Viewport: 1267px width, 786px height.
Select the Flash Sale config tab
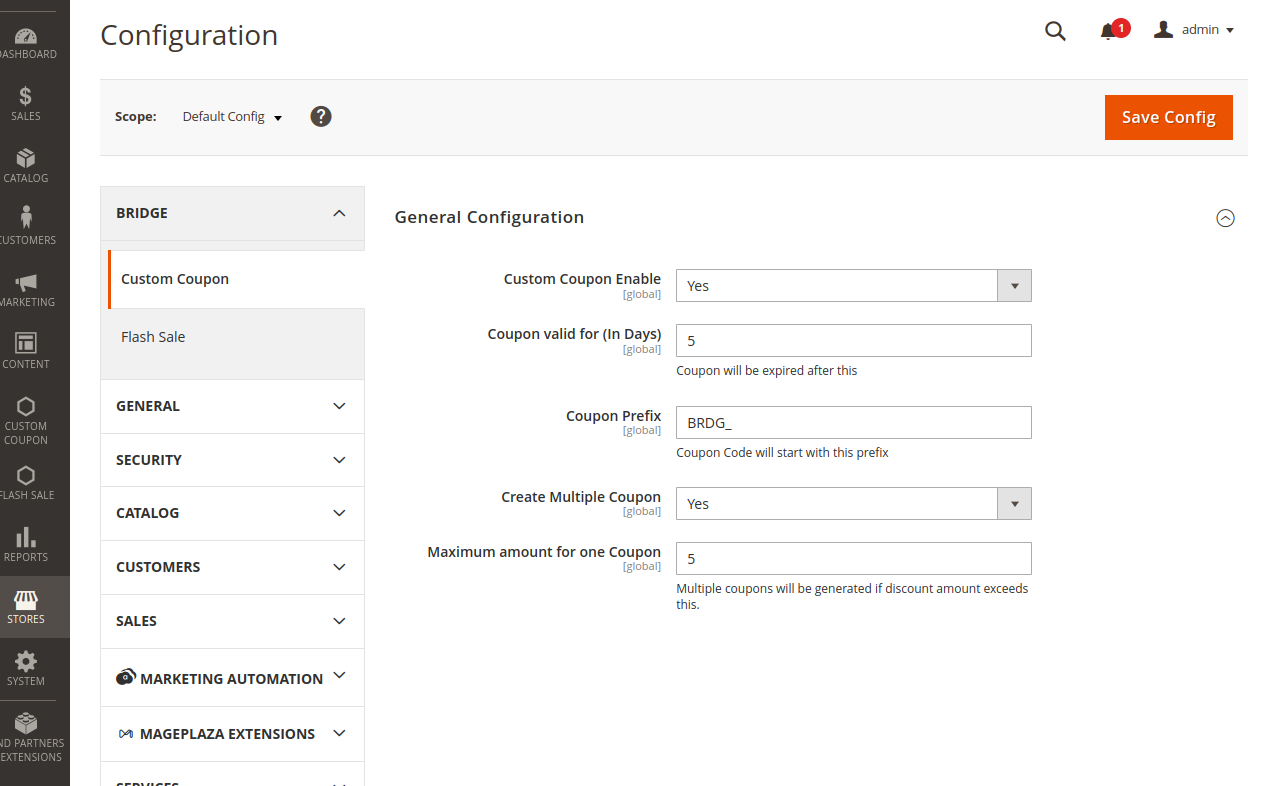(x=153, y=337)
